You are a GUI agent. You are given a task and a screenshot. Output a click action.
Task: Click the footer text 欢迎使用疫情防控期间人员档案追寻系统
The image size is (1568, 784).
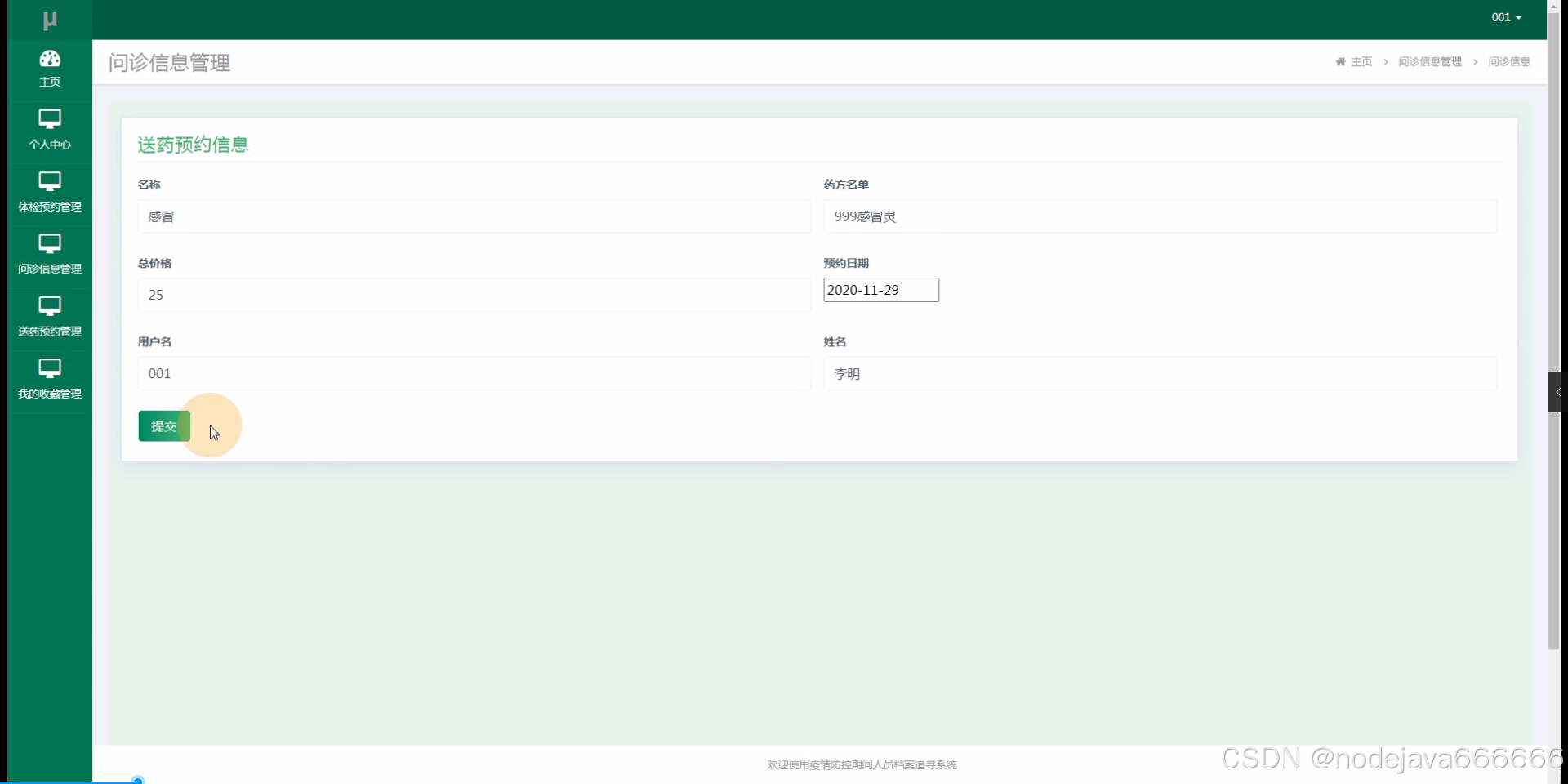[862, 764]
